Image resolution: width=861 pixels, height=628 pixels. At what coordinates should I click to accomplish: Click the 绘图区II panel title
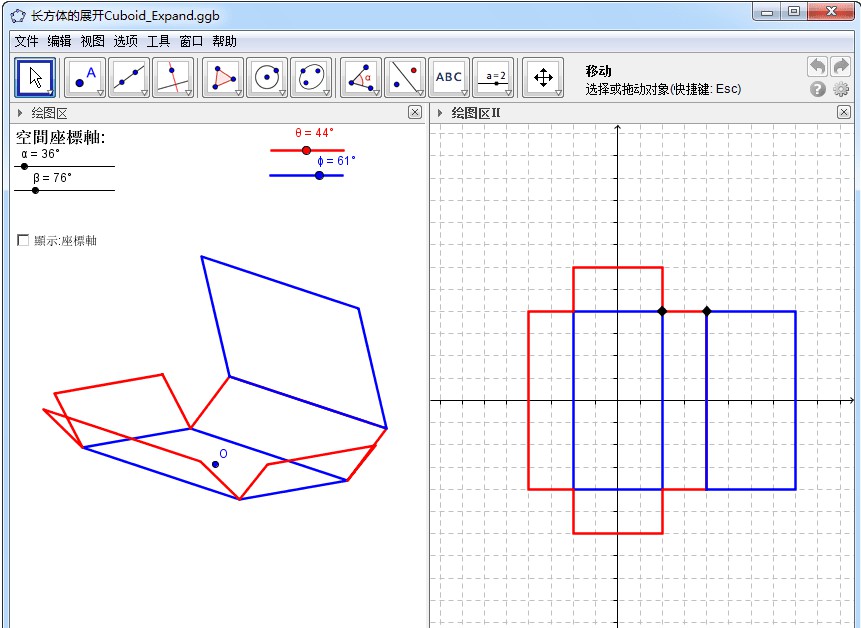(476, 113)
